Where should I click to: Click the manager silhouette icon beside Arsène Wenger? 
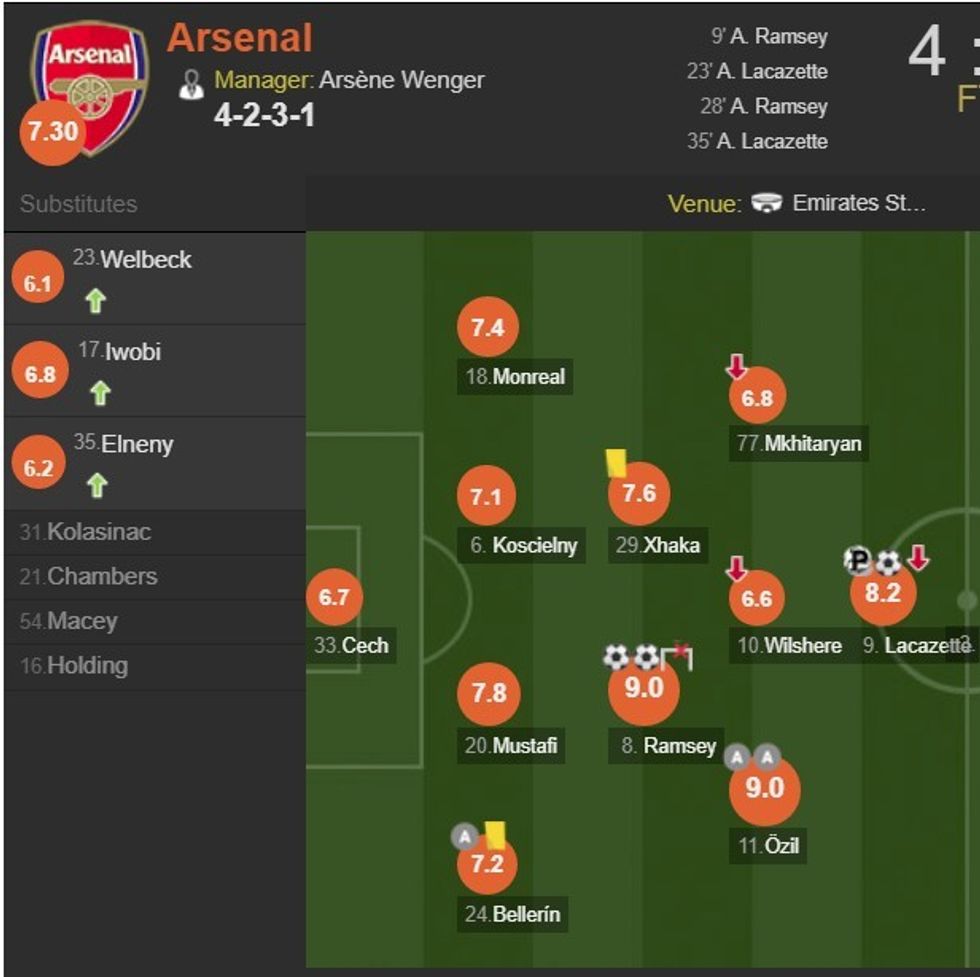(192, 80)
